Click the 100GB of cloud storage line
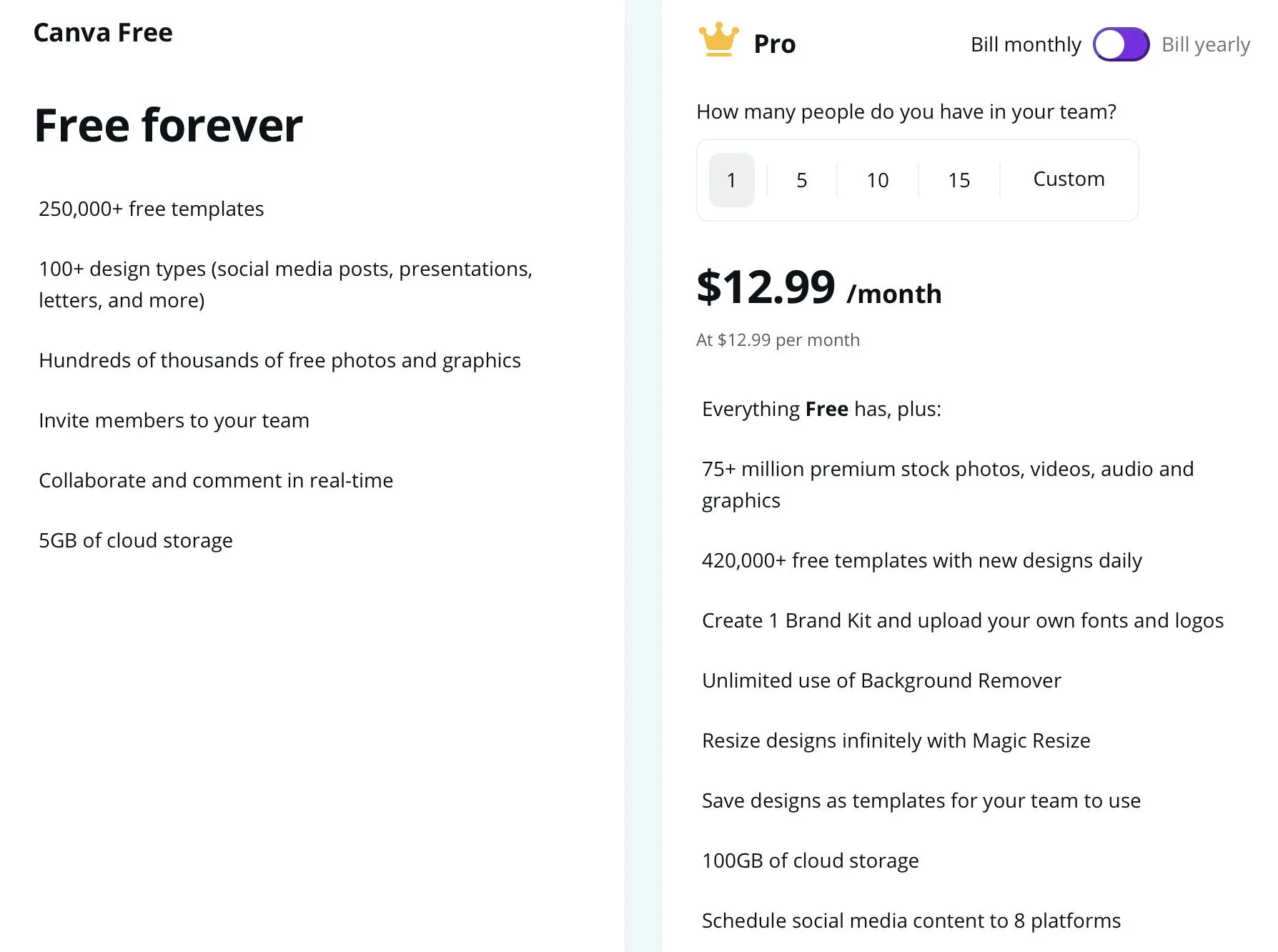 click(x=810, y=861)
